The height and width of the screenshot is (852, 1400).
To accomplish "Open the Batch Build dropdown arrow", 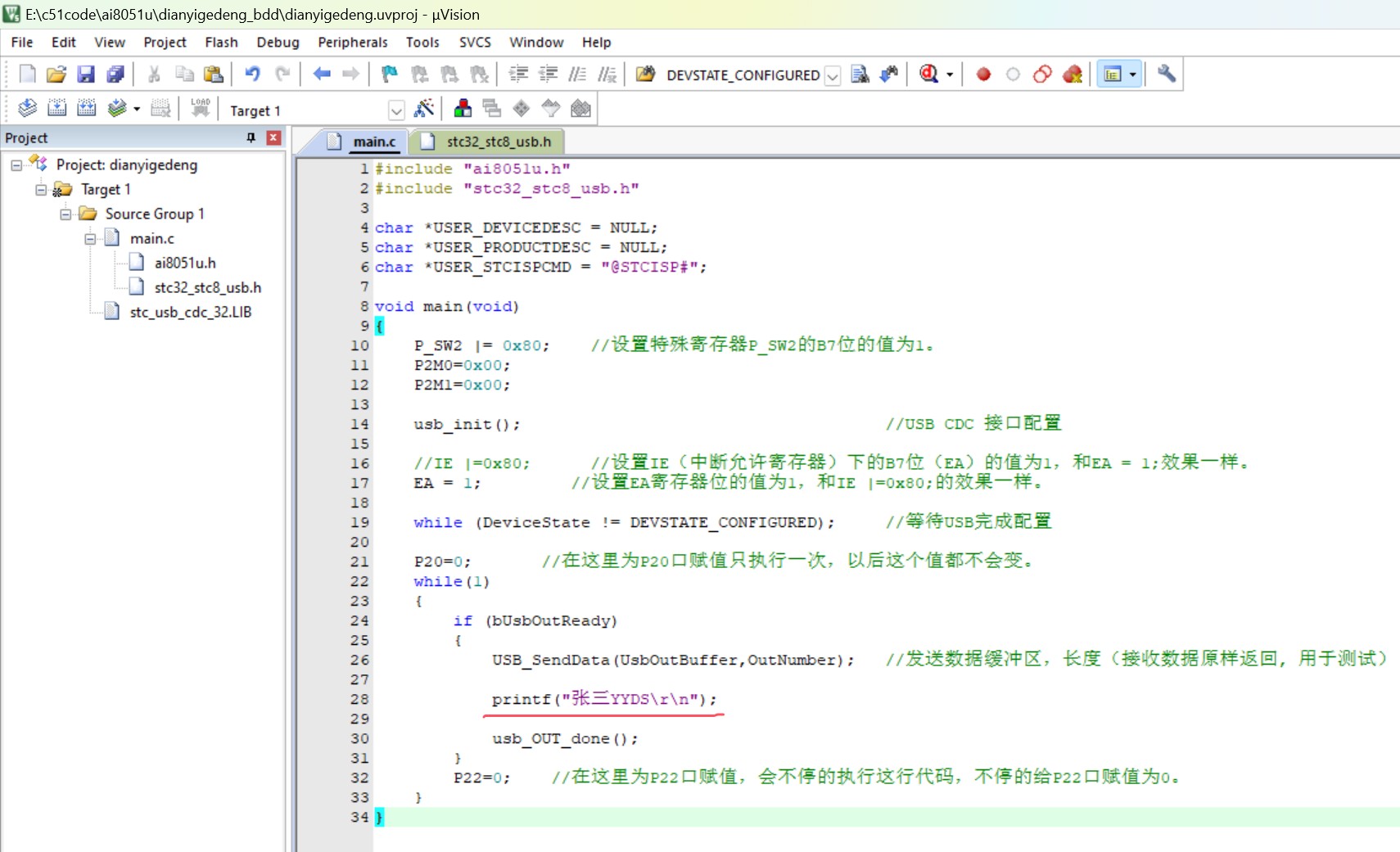I will tap(137, 109).
